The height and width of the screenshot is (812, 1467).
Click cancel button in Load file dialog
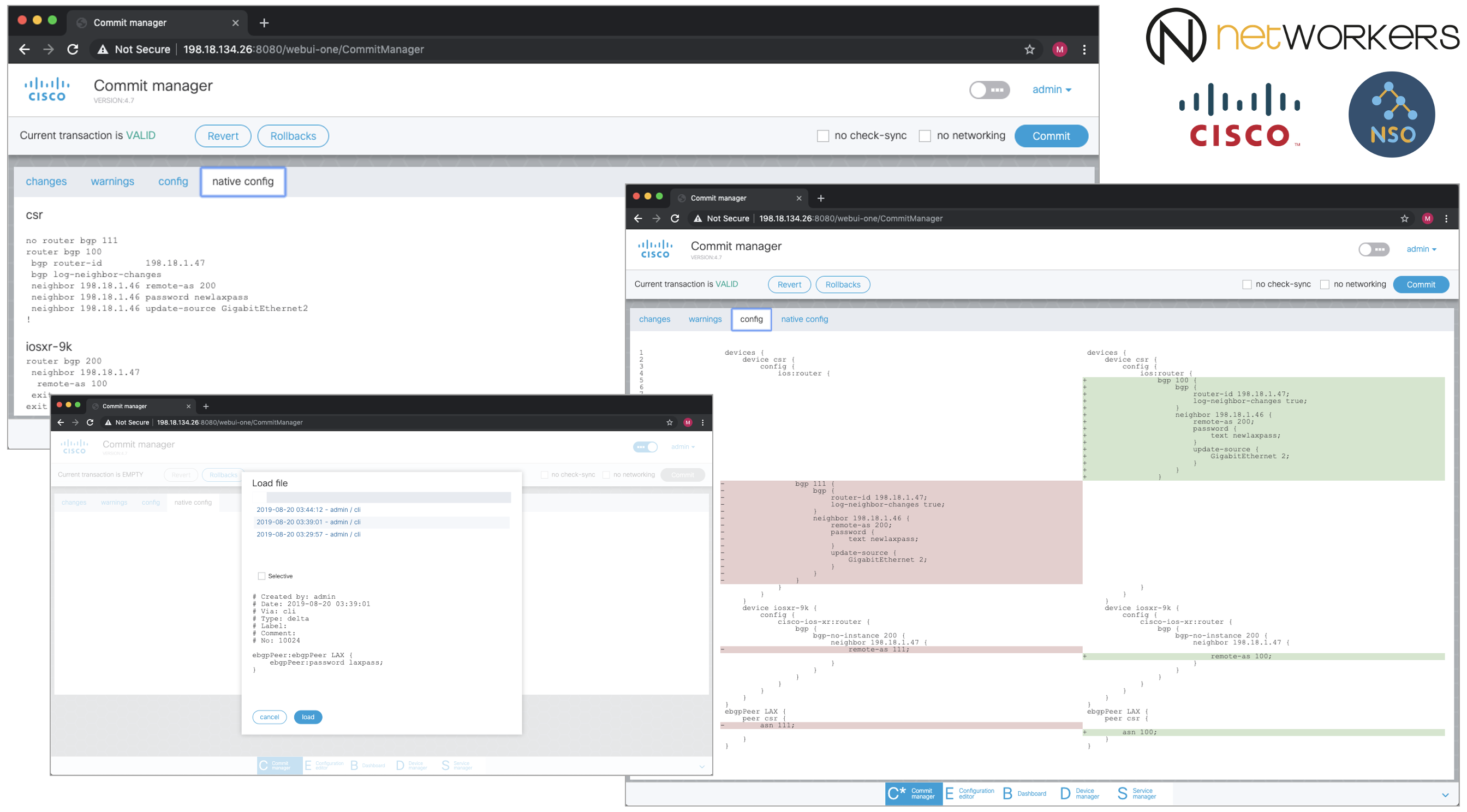270,717
